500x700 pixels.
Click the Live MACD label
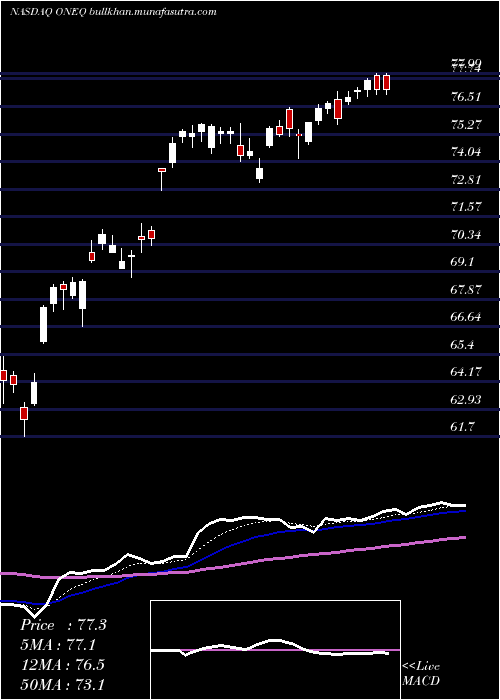(x=421, y=674)
